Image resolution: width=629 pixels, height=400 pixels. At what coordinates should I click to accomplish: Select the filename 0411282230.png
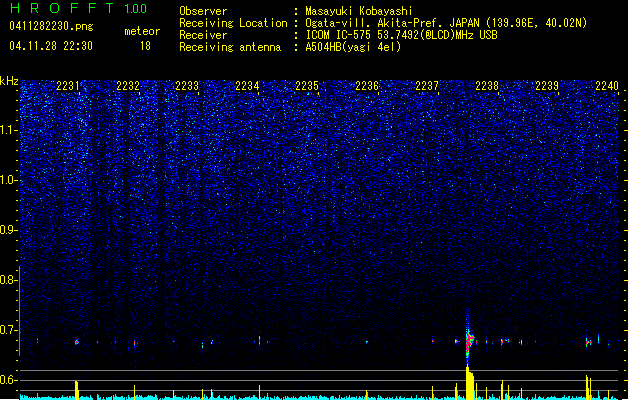click(51, 27)
